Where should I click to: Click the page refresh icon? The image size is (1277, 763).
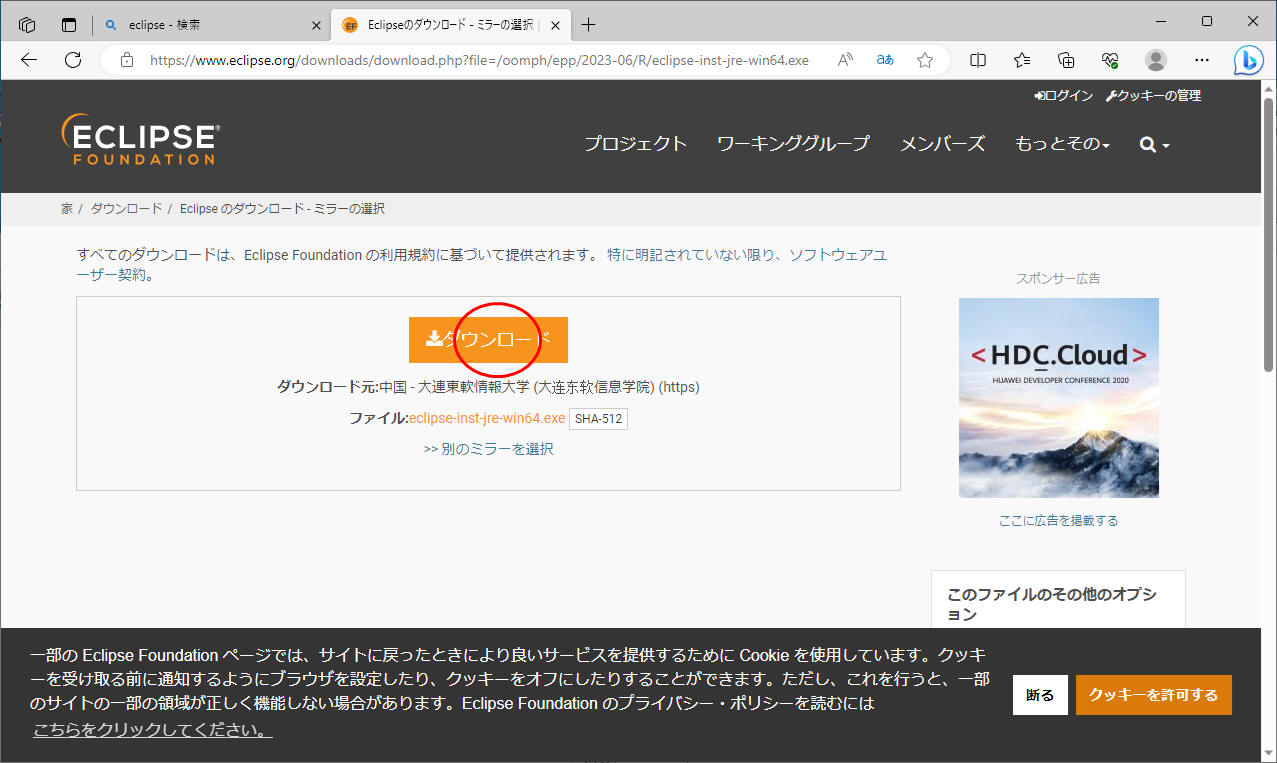73,60
